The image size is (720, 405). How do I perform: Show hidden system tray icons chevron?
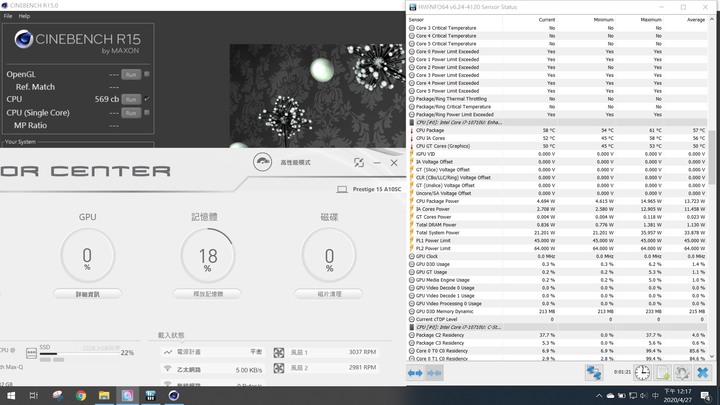pos(599,396)
